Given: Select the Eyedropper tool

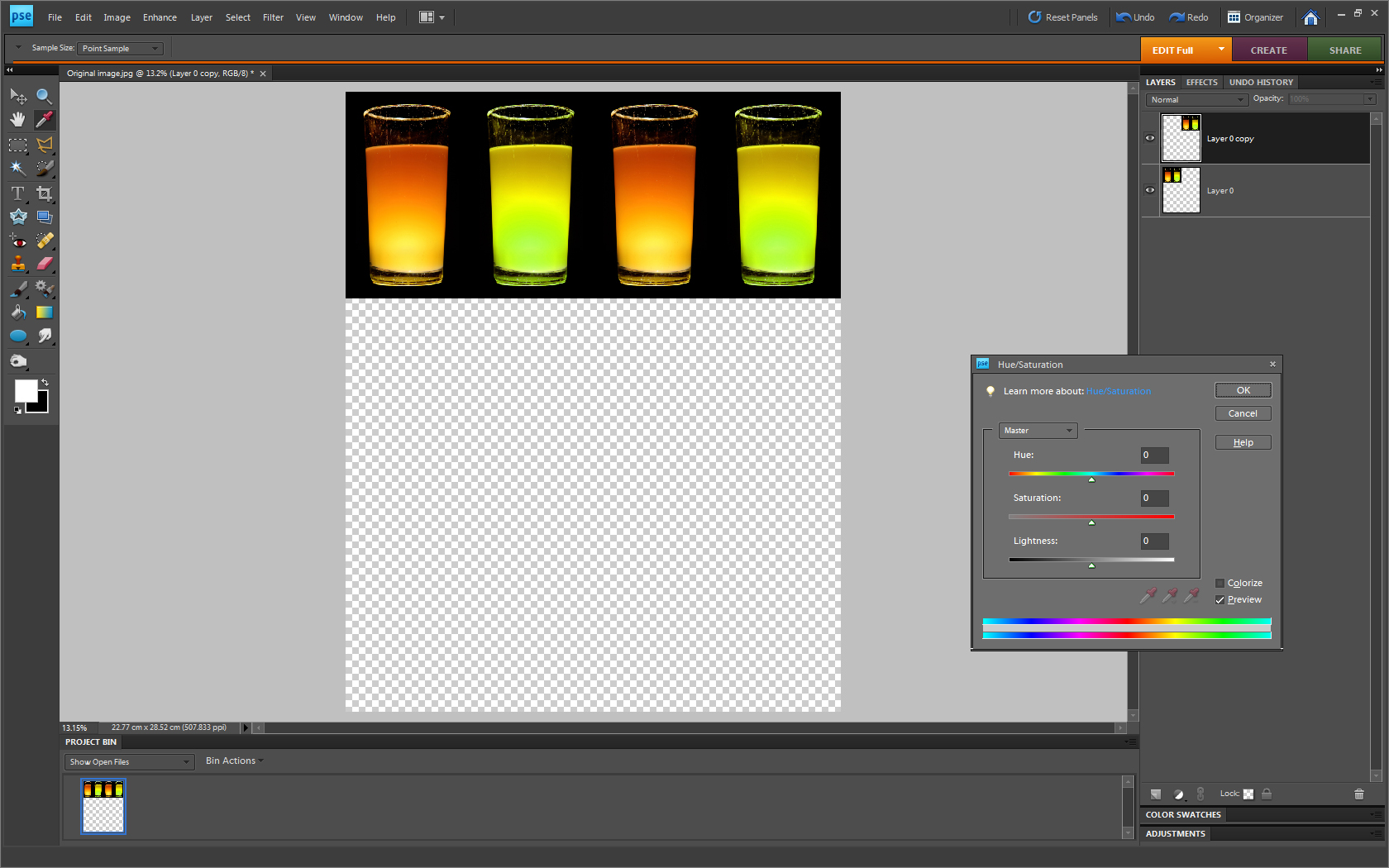Looking at the screenshot, I should 45,120.
